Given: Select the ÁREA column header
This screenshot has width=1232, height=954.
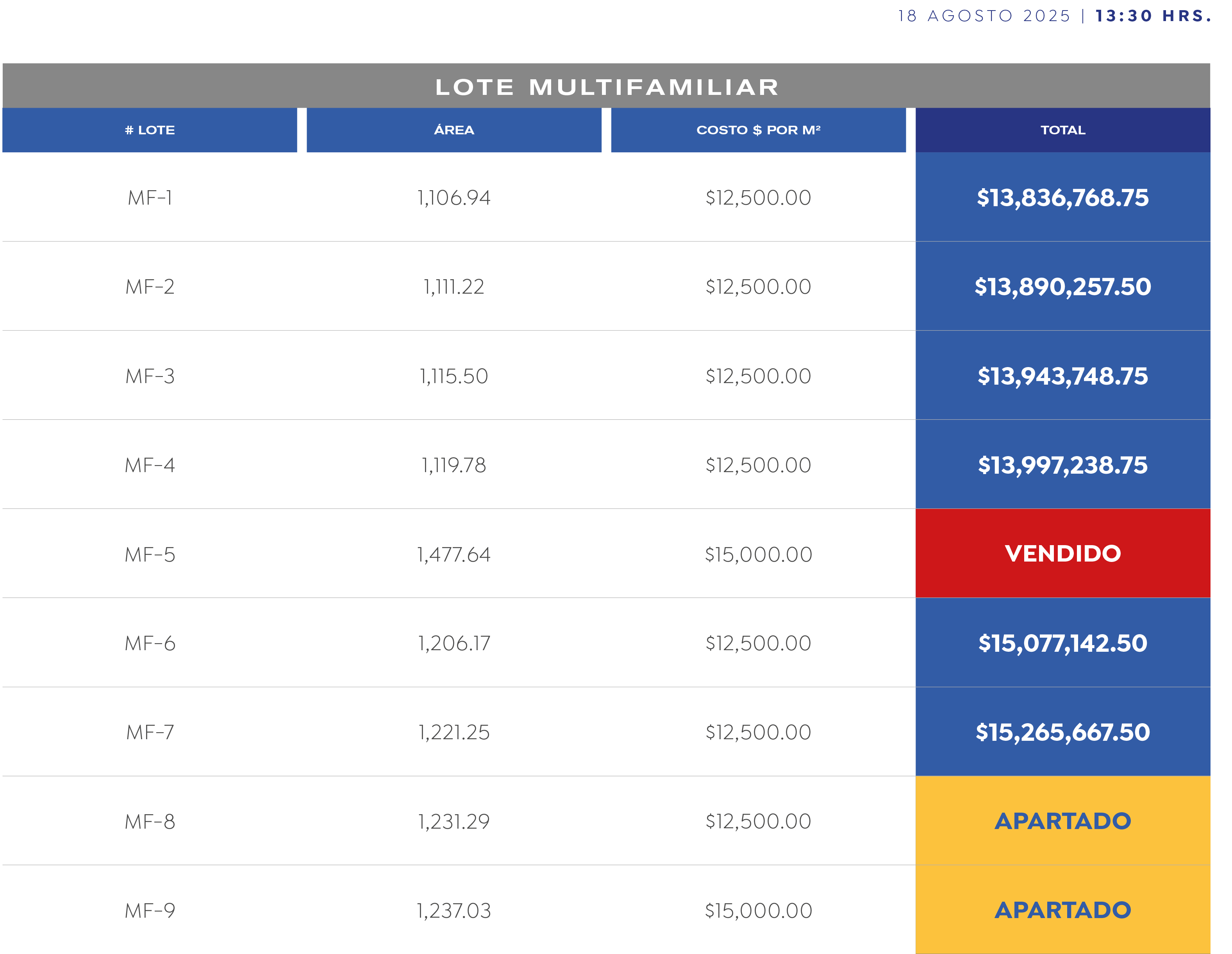Looking at the screenshot, I should [454, 130].
